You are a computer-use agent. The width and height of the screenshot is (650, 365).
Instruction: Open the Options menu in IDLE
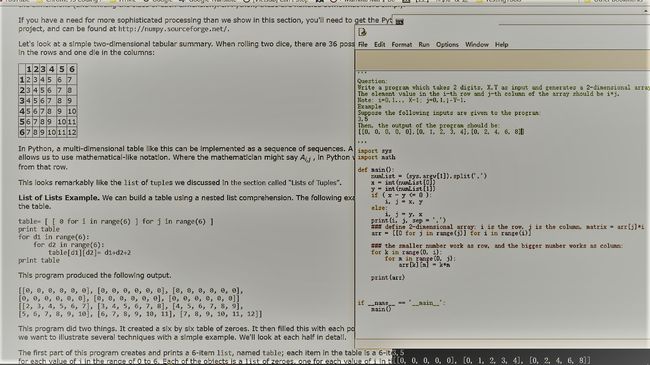[x=447, y=44]
